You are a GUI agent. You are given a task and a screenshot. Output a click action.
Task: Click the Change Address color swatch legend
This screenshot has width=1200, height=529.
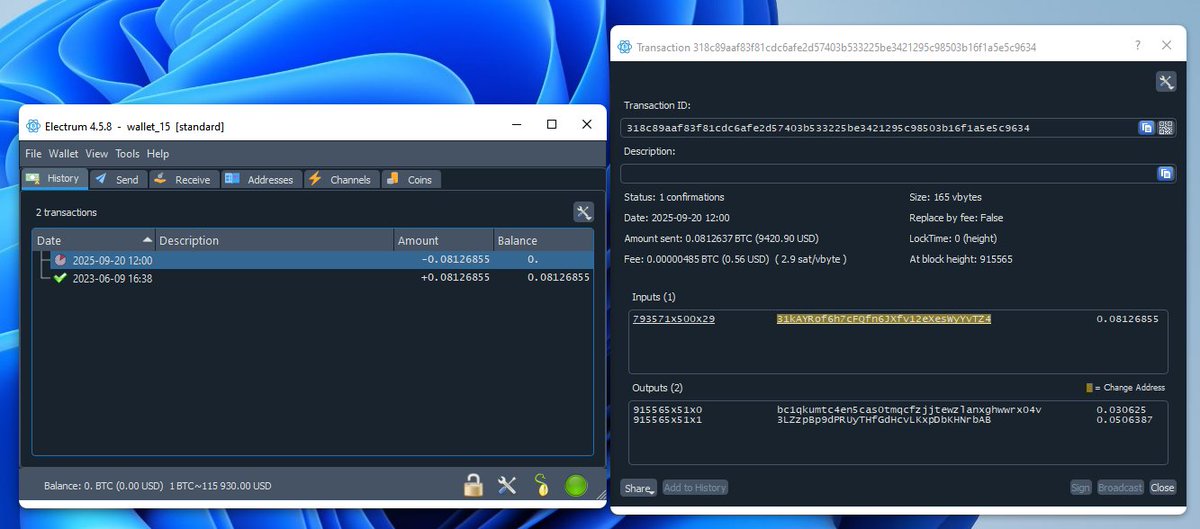click(x=1090, y=388)
